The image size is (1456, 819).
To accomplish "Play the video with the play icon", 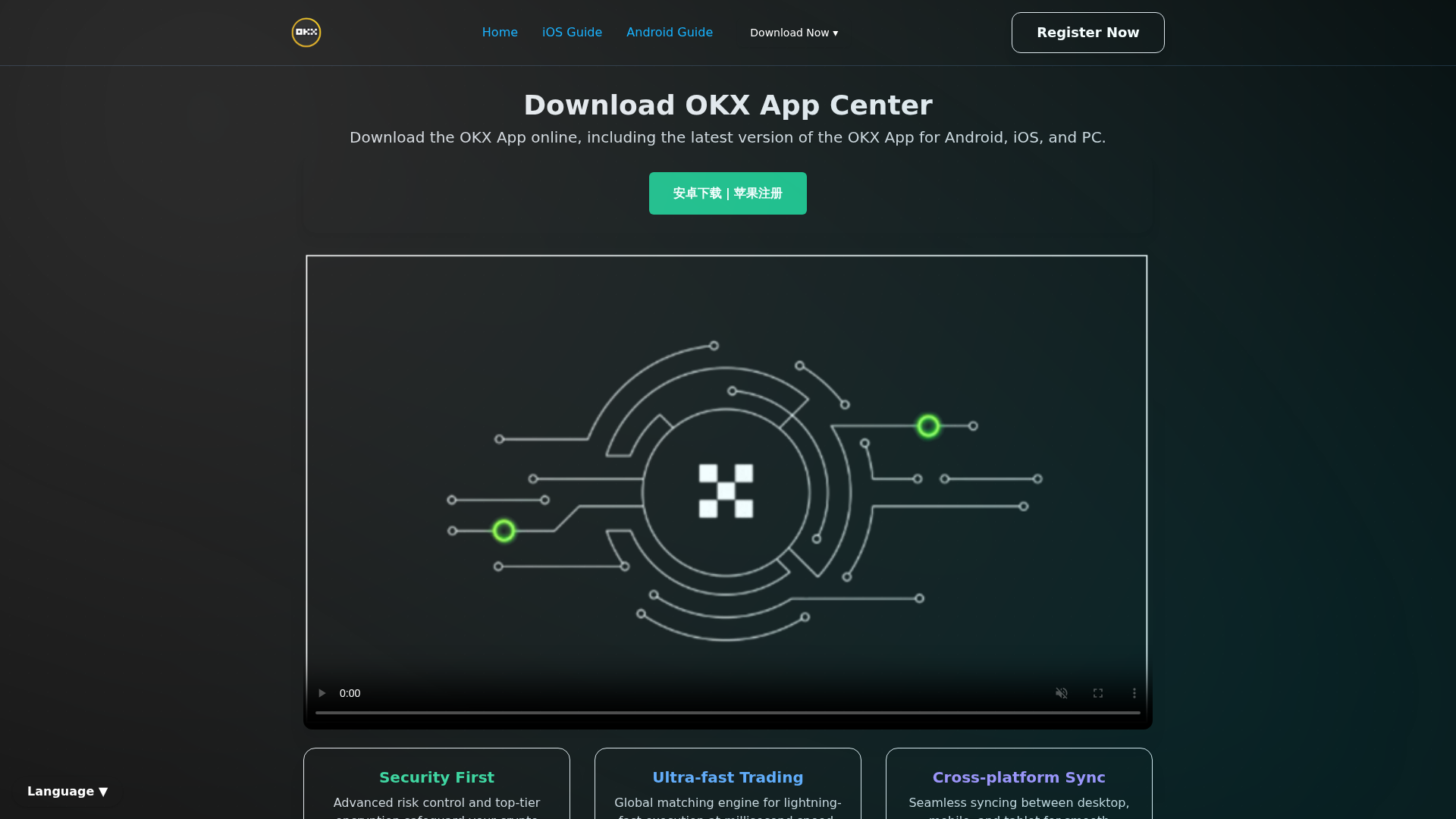I will pyautogui.click(x=322, y=693).
